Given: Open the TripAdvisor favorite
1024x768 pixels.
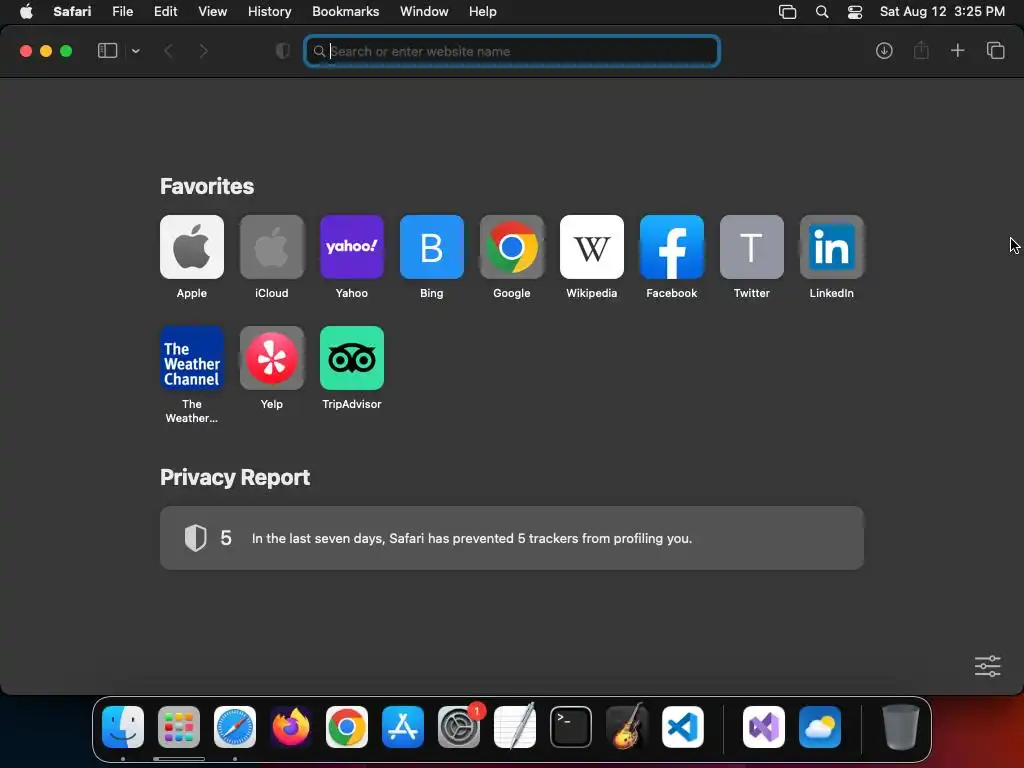Looking at the screenshot, I should tap(352, 358).
